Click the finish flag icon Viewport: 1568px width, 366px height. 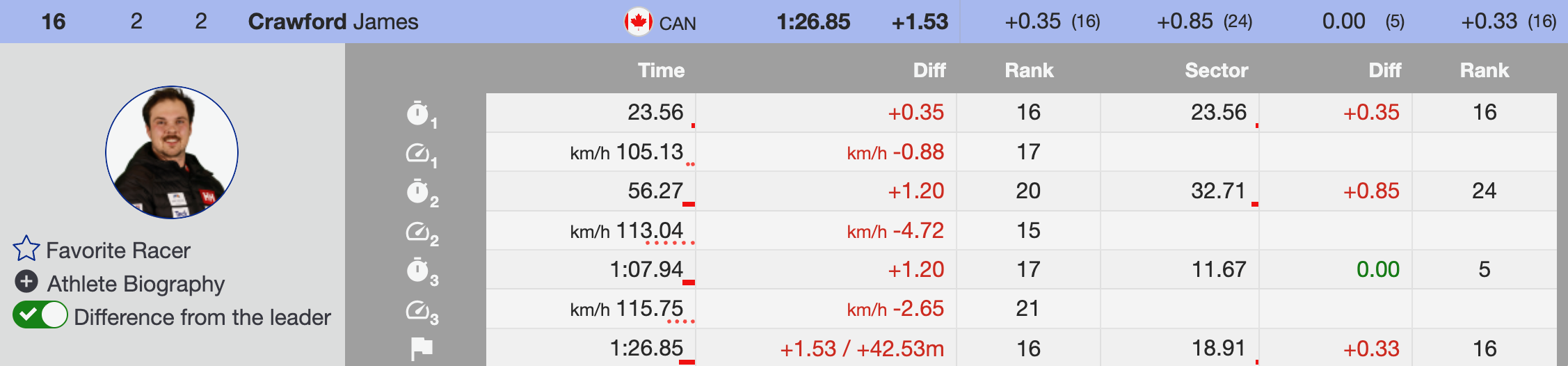pyautogui.click(x=421, y=348)
